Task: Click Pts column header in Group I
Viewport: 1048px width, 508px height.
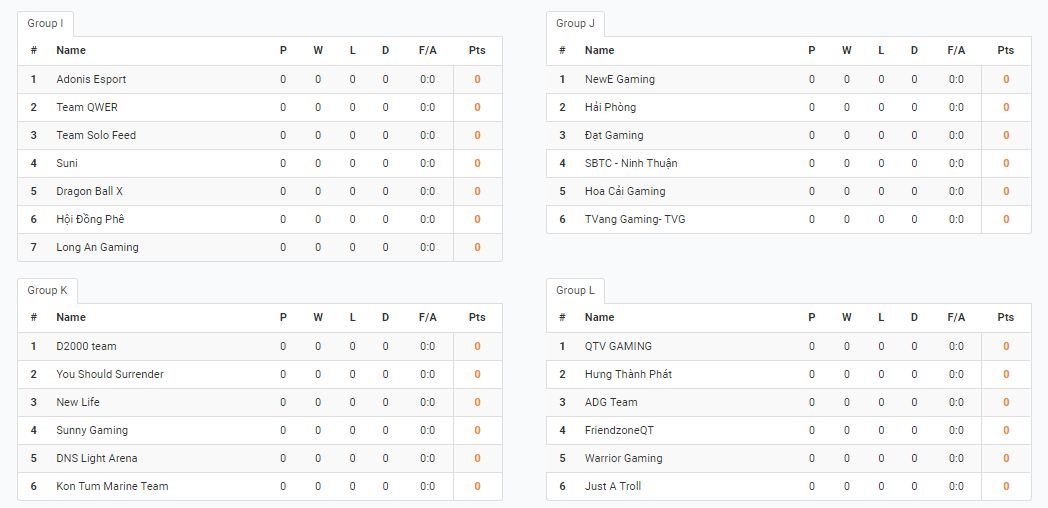Action: 477,51
